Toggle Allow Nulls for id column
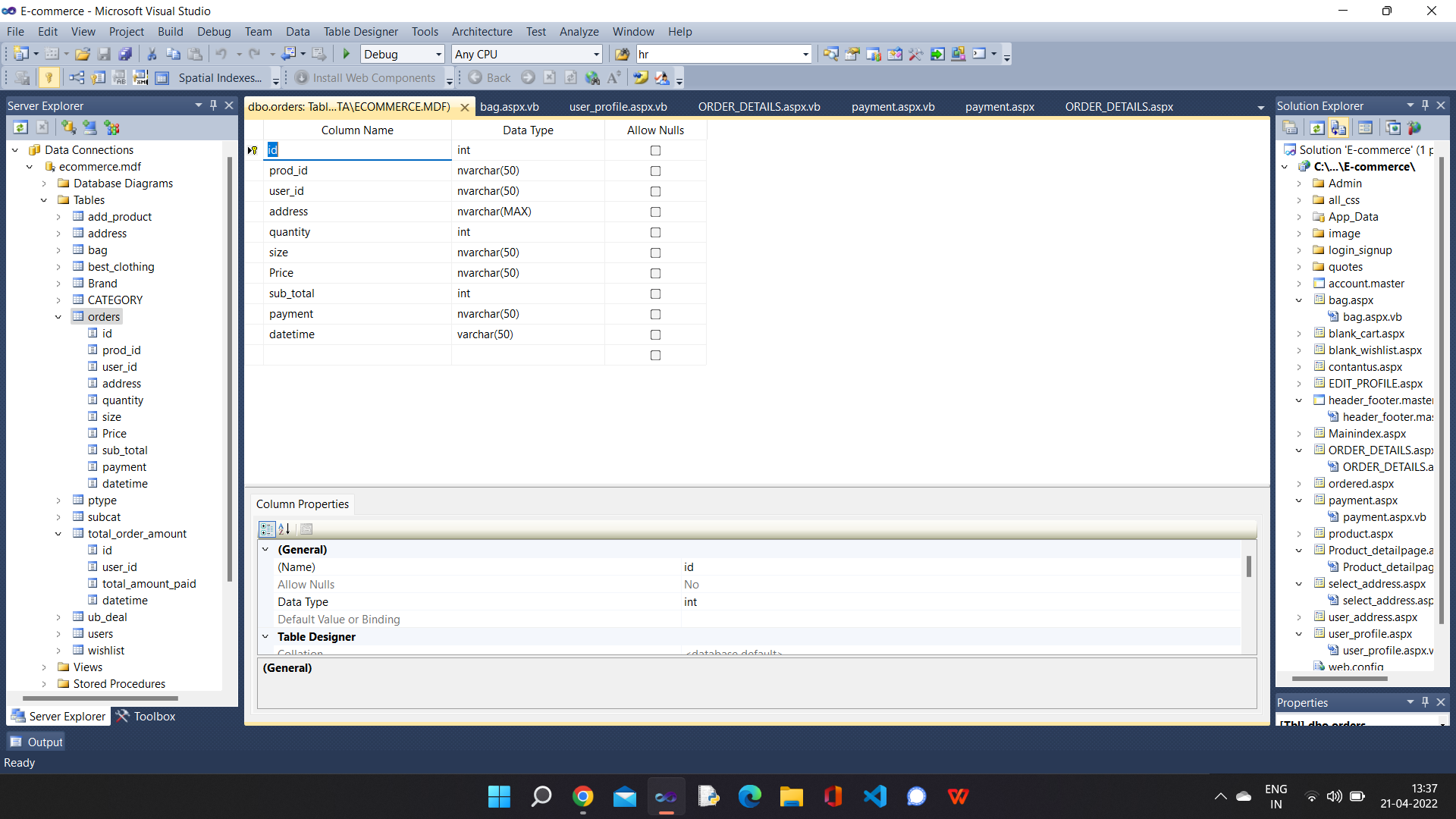 point(655,150)
